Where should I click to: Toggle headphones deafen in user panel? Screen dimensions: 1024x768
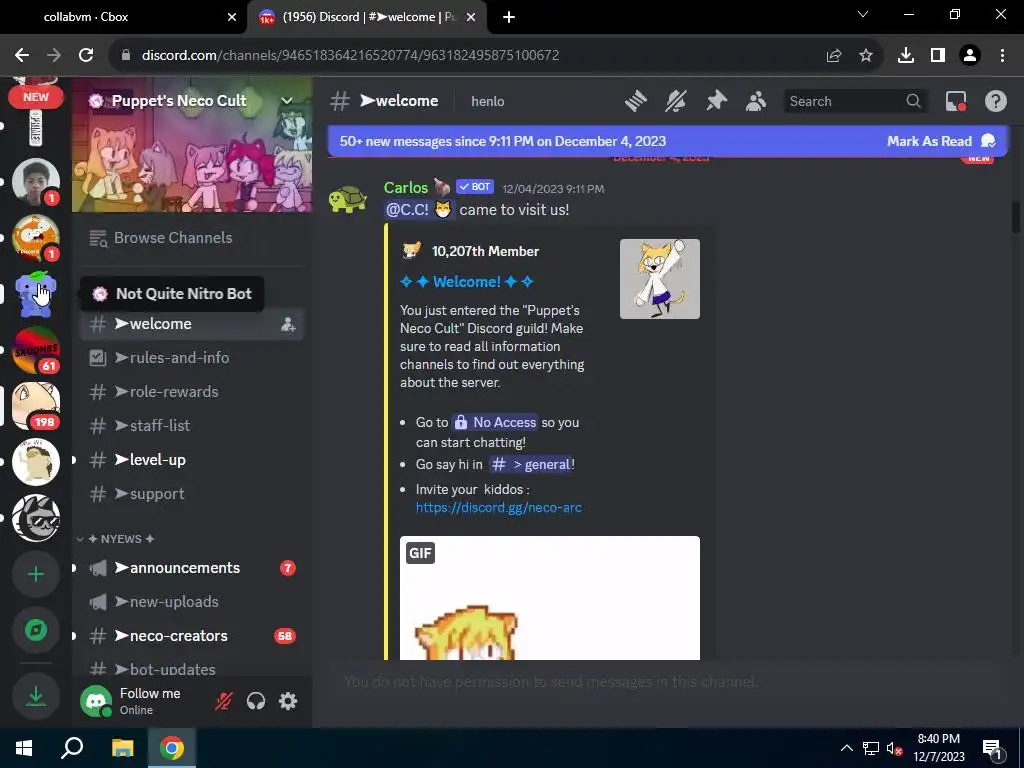click(x=256, y=701)
